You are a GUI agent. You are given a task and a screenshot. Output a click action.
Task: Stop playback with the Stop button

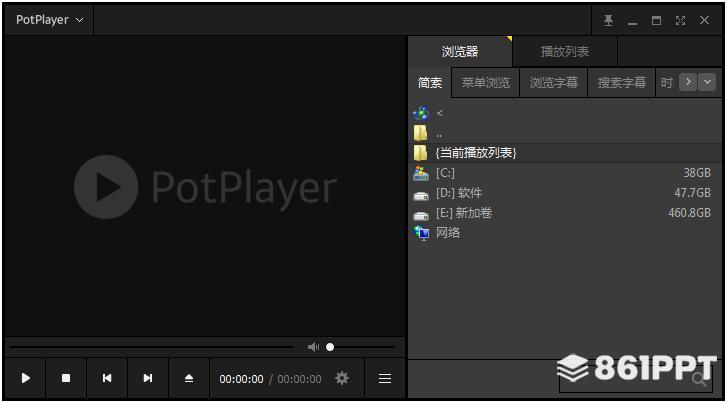pos(66,378)
